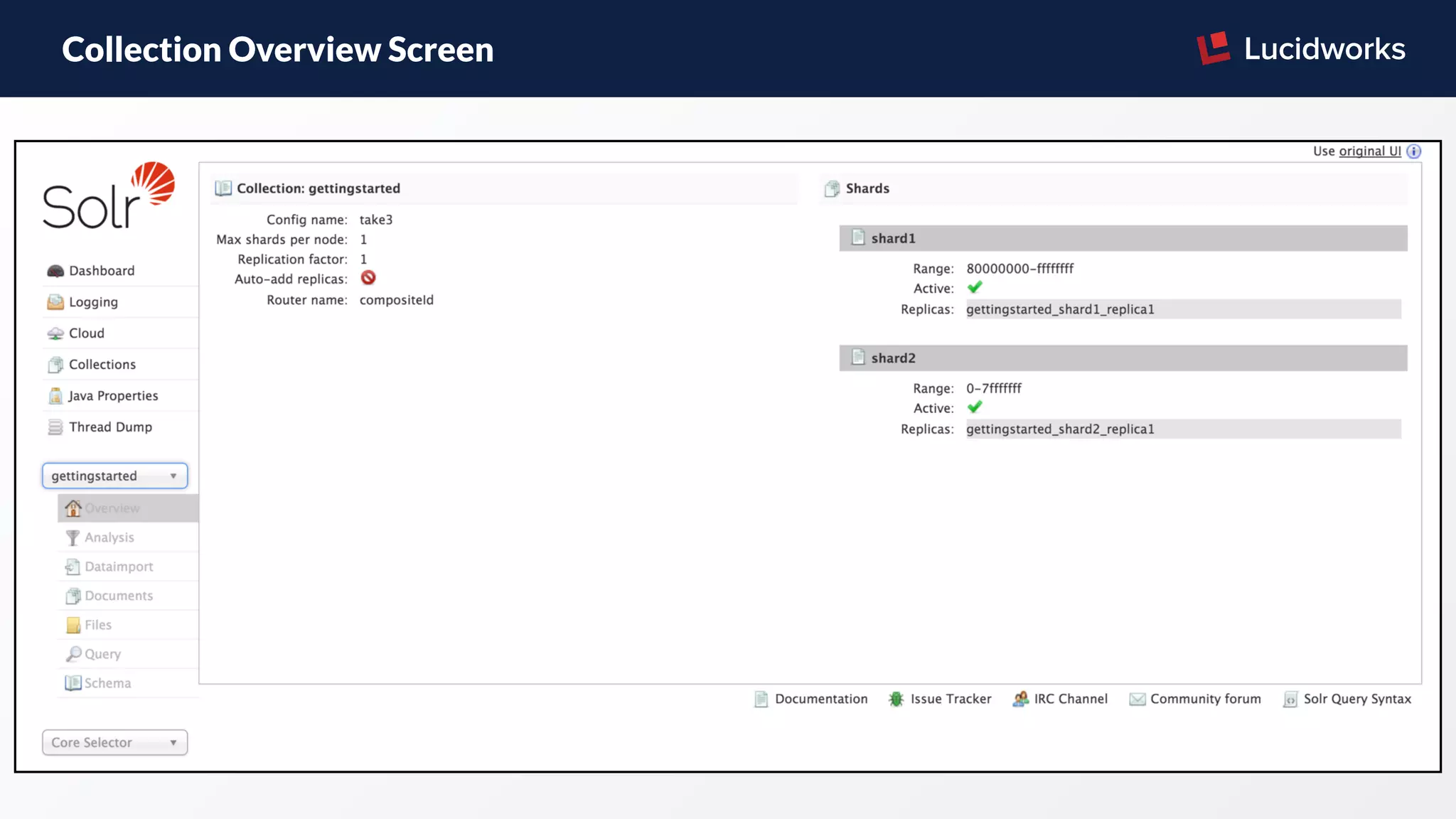Click the Collection gettingstarted book icon

click(x=223, y=188)
